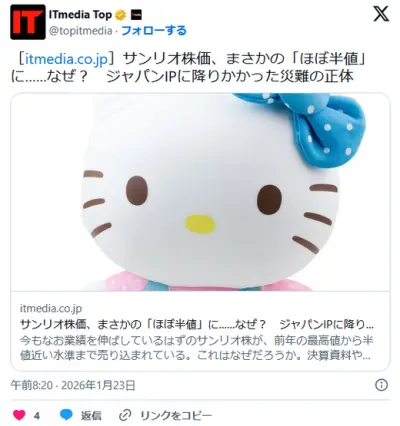Open the Hello Kitty article image
The height and width of the screenshot is (426, 400).
[200, 192]
